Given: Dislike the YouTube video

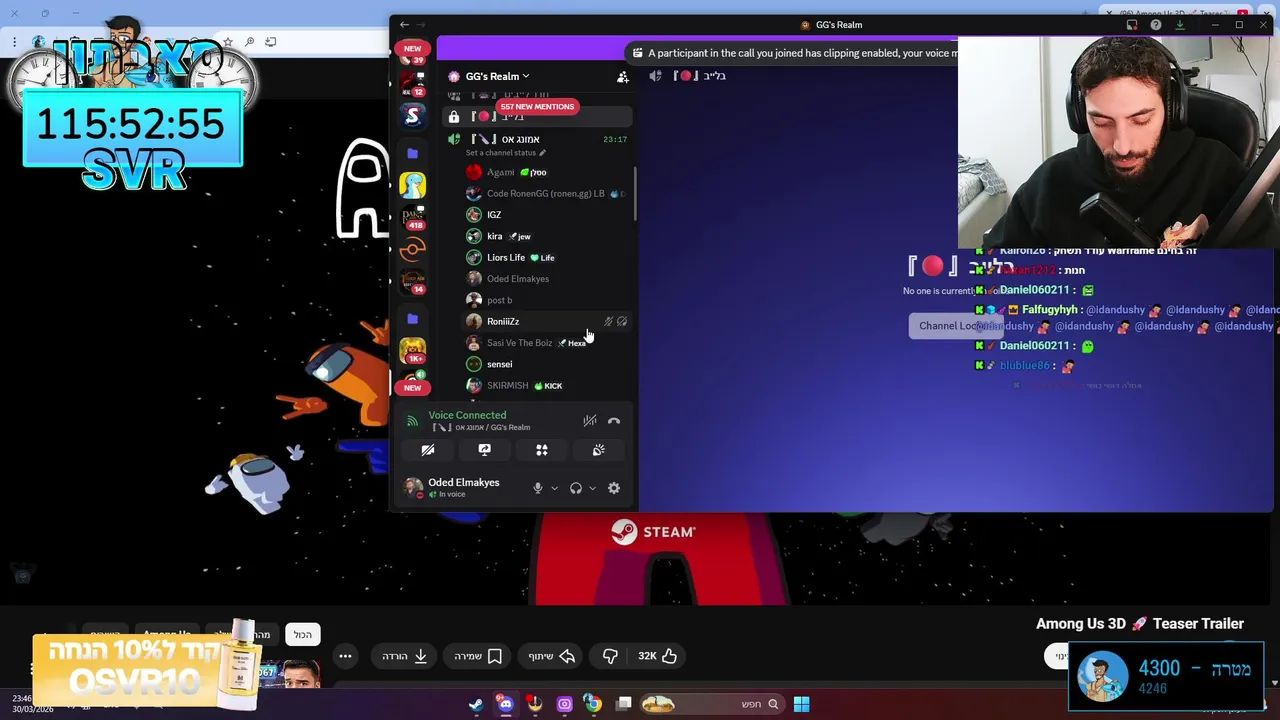Looking at the screenshot, I should point(610,656).
